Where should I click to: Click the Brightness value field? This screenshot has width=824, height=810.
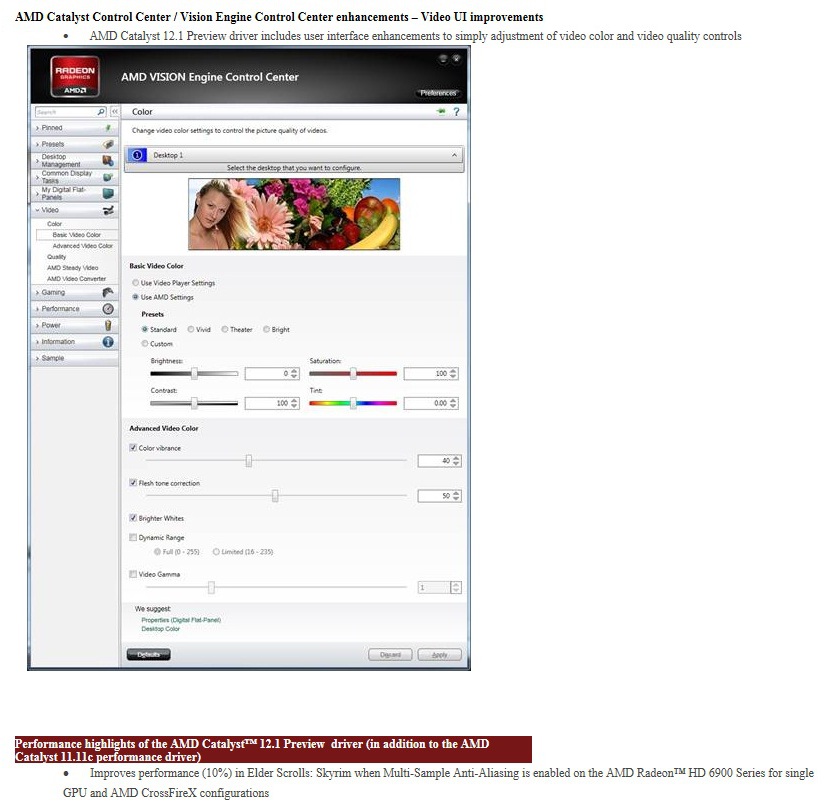(x=267, y=374)
